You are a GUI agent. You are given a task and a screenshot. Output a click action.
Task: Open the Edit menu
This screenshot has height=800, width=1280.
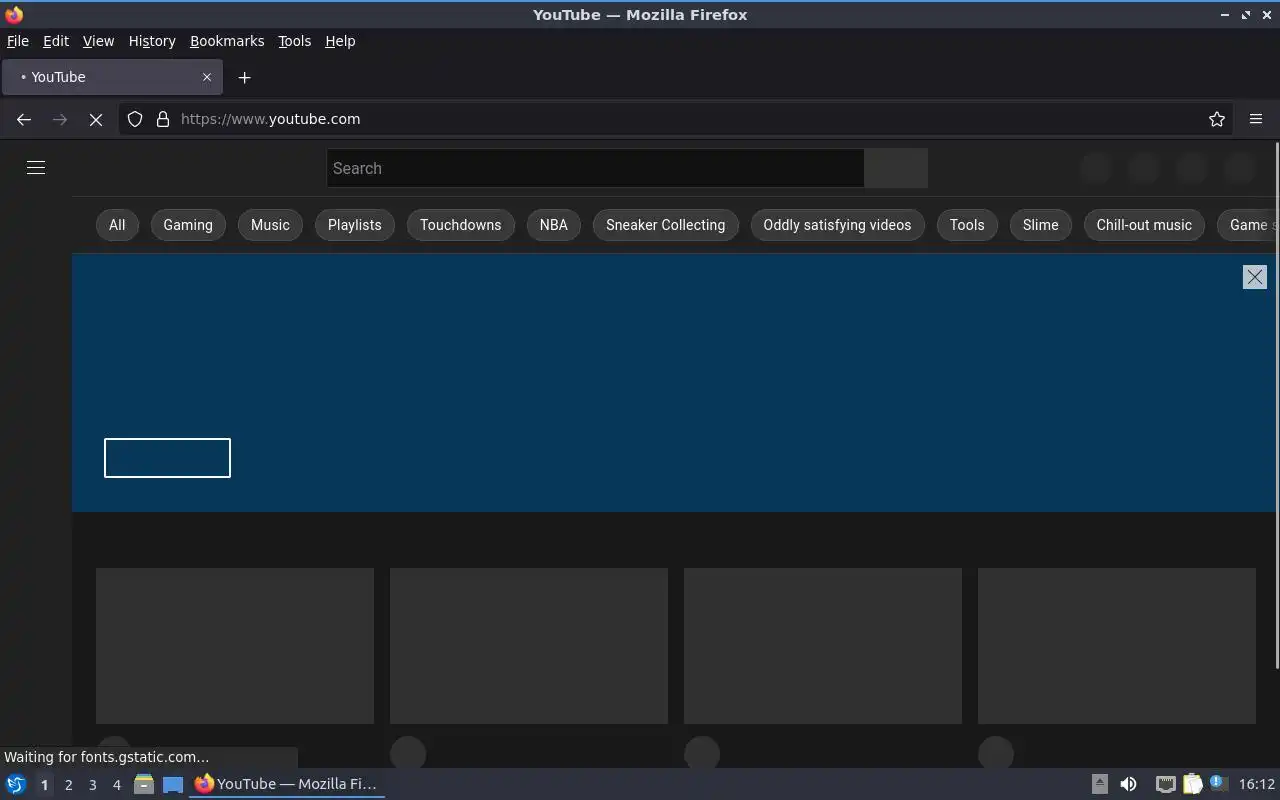[56, 41]
